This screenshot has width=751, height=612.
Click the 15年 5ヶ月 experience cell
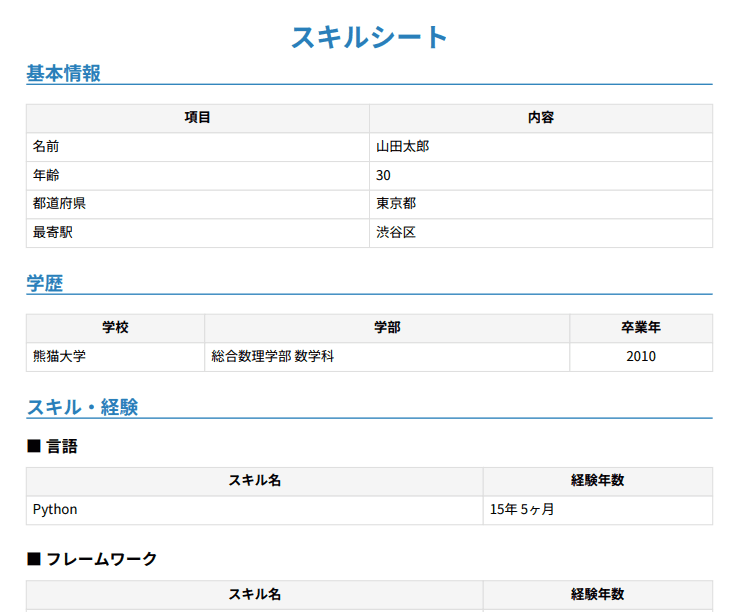tap(598, 510)
